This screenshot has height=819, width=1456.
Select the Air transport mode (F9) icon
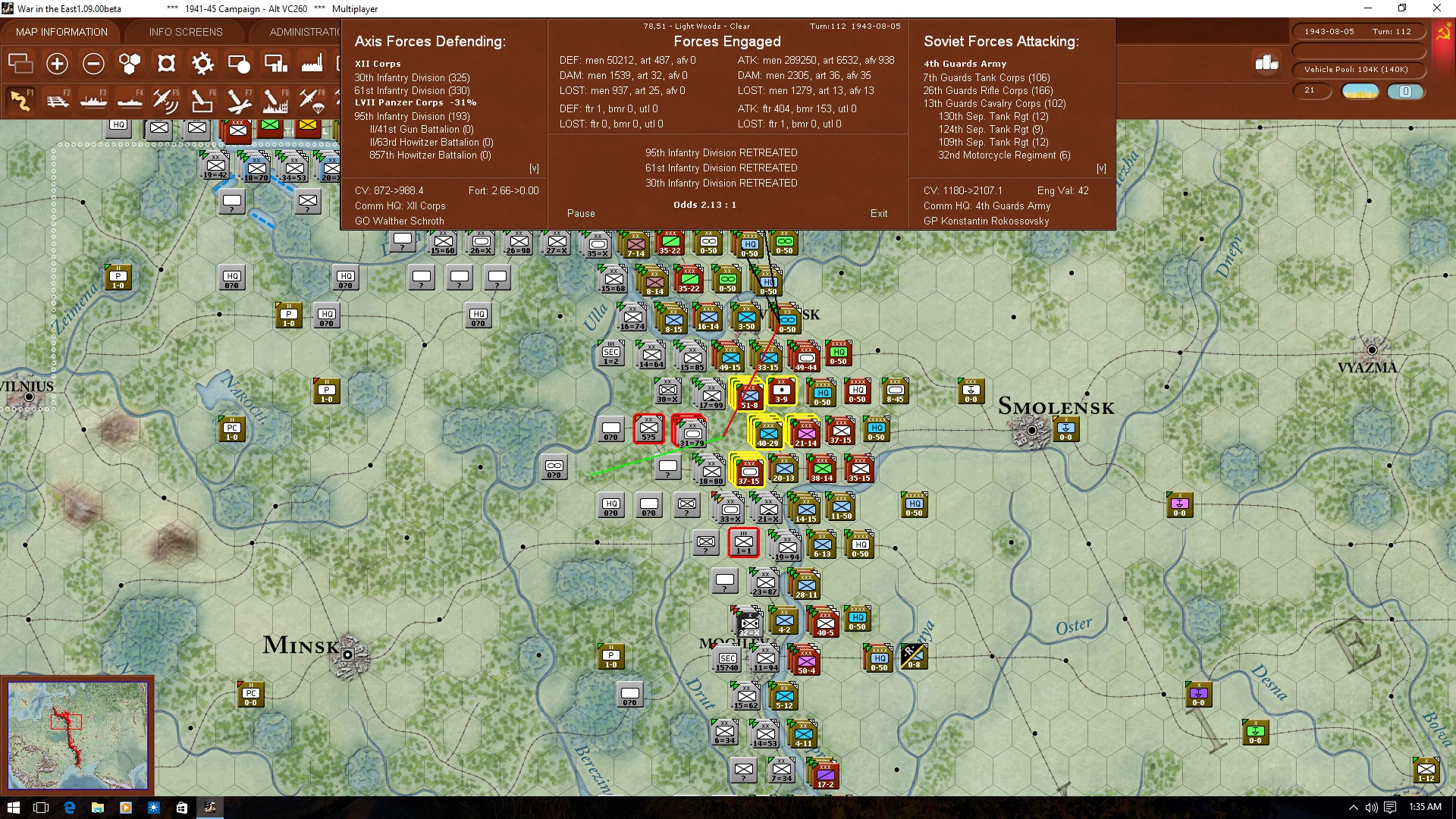click(x=311, y=101)
